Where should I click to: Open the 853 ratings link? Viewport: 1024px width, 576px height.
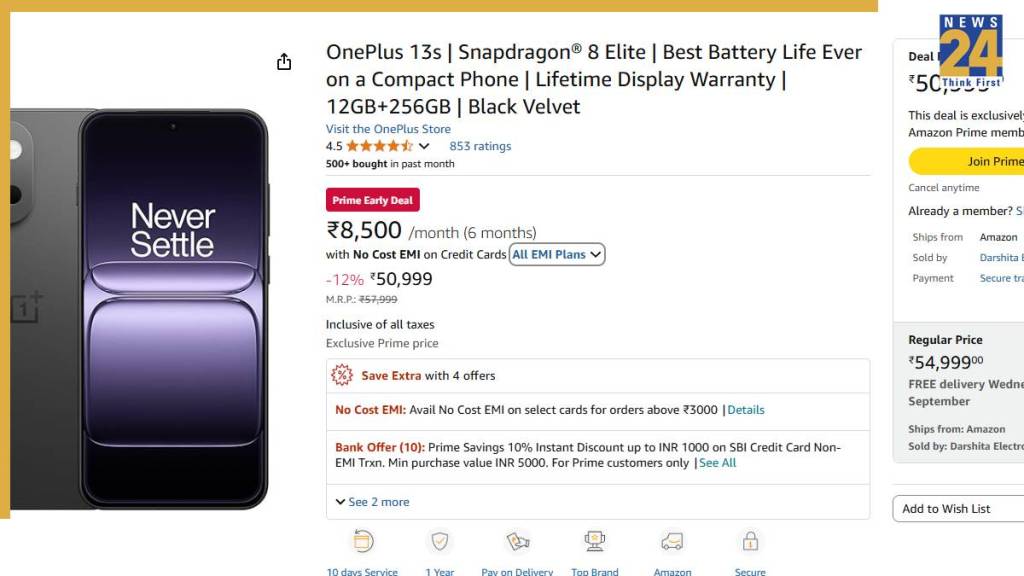(480, 146)
